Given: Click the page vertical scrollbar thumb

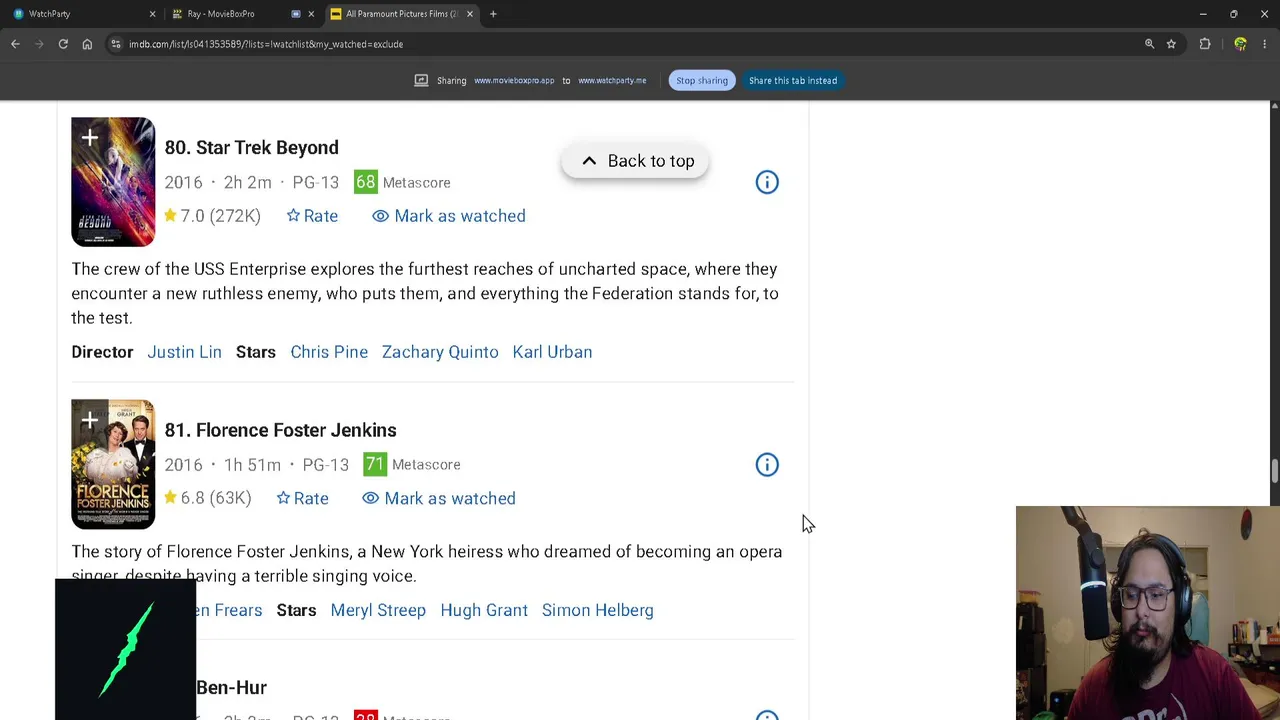Looking at the screenshot, I should pyautogui.click(x=1274, y=471).
